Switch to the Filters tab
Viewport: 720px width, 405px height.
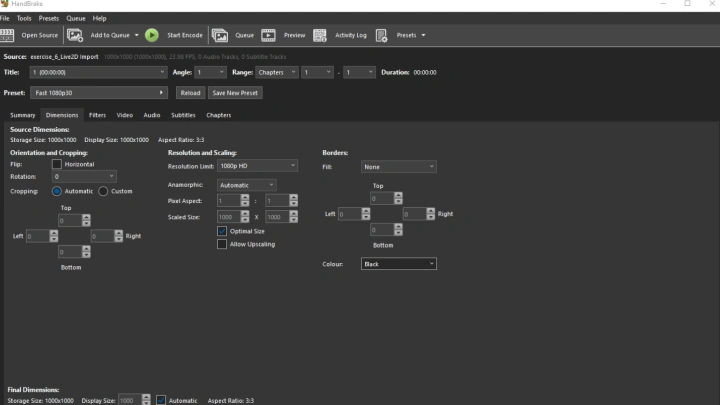97,115
